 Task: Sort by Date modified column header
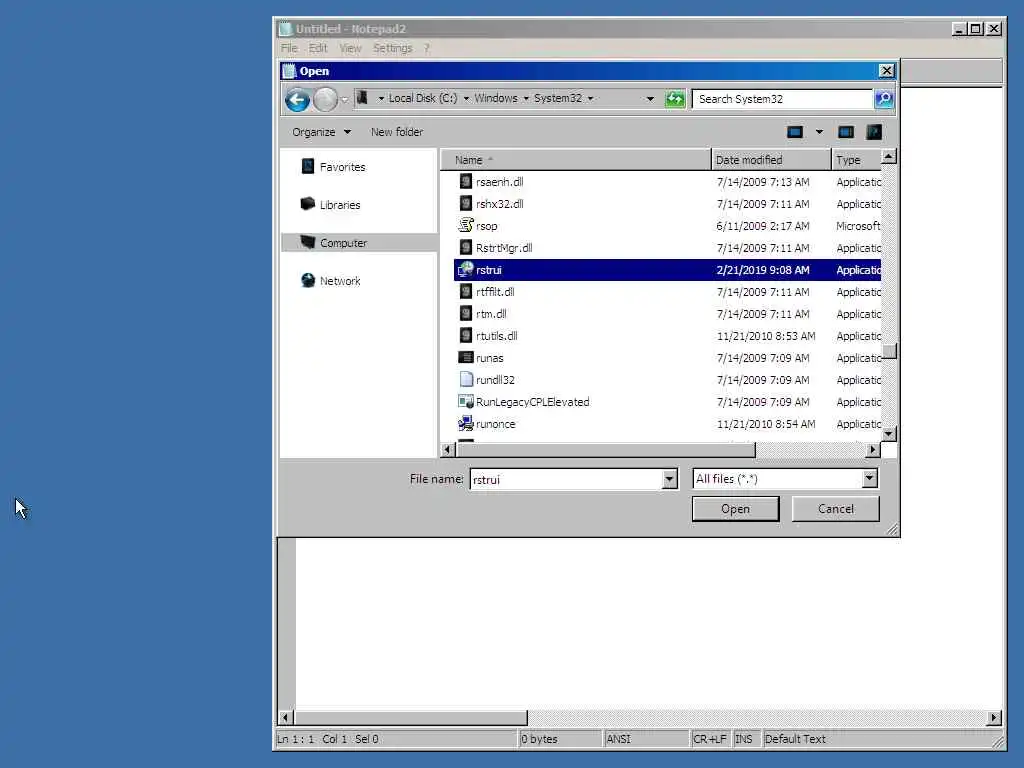(771, 160)
